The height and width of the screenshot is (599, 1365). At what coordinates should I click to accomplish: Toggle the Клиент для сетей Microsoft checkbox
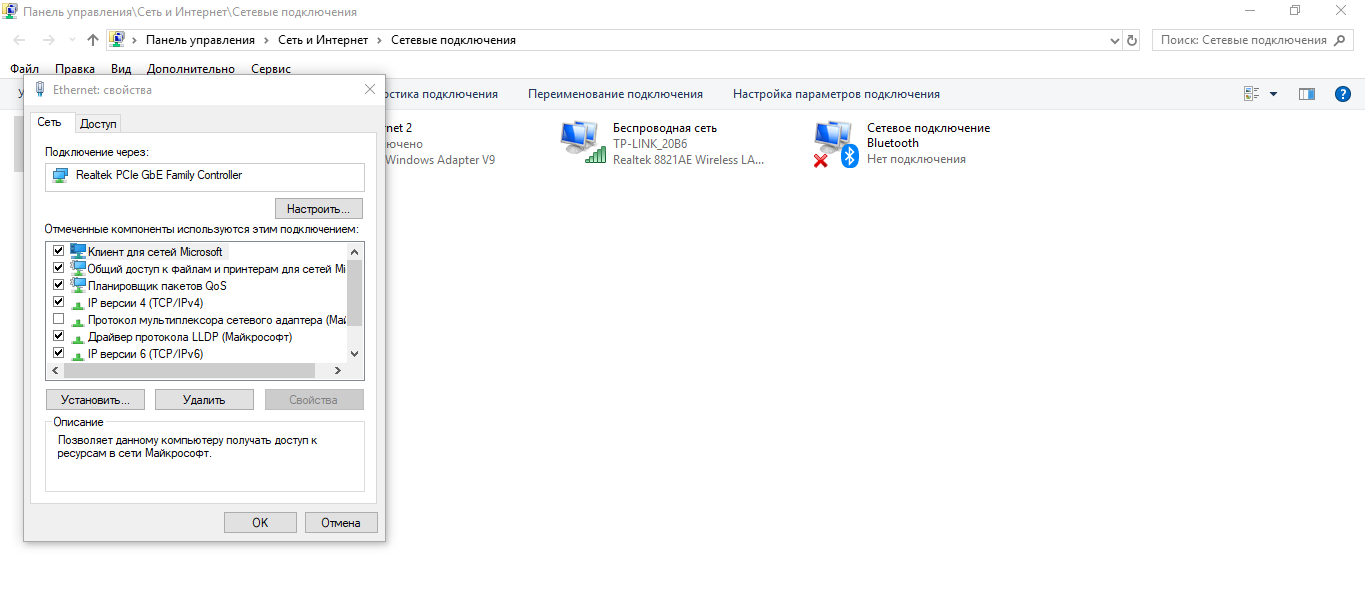[58, 251]
